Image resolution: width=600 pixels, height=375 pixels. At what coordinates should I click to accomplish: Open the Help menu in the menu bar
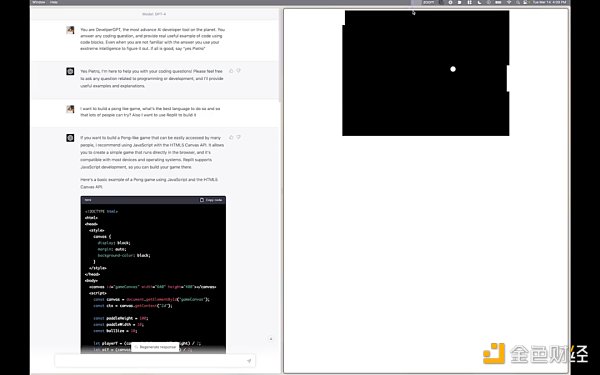pos(54,2)
